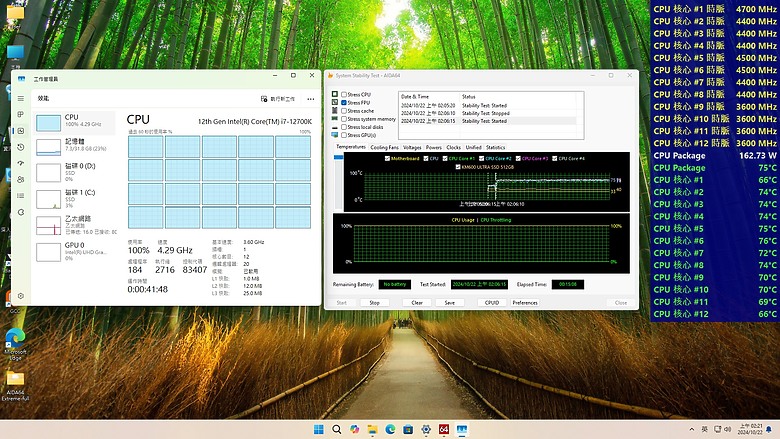Open Users page in Task Manager sidebar
This screenshot has height=439, width=780.
click(20, 179)
